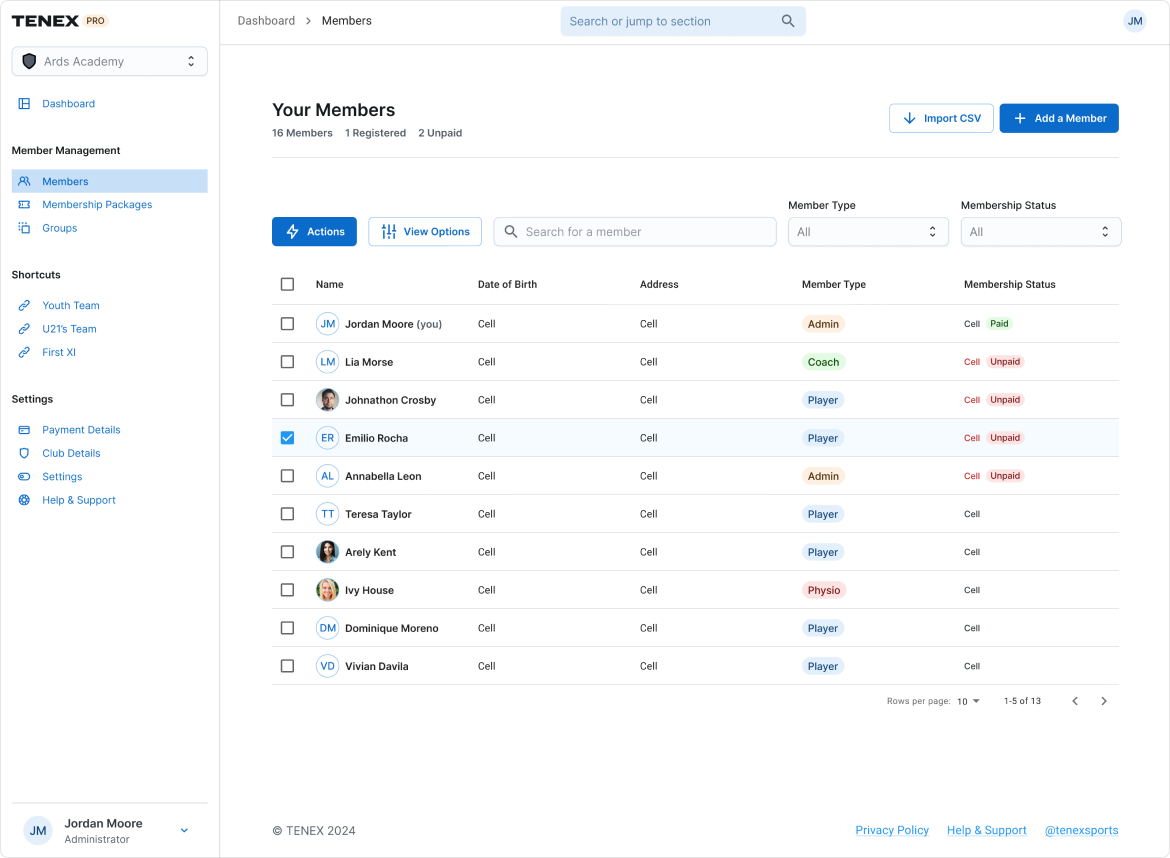Select Arely Kent's row checkbox
The image size is (1170, 858).
pyautogui.click(x=287, y=552)
